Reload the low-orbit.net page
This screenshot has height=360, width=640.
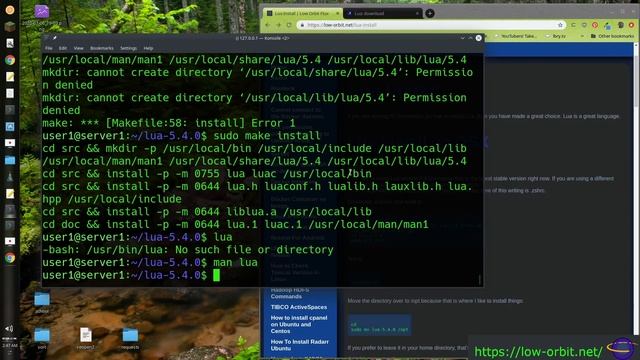(x=289, y=25)
